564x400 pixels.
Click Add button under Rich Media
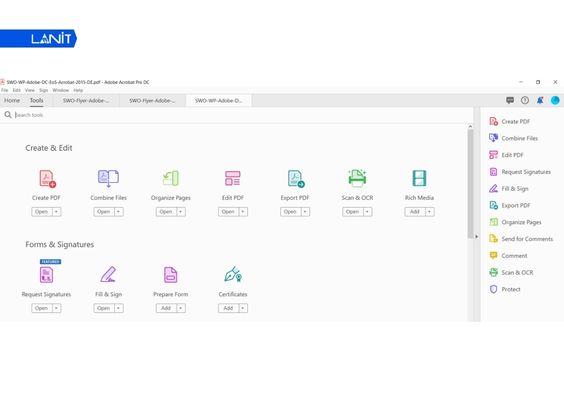[x=415, y=212]
